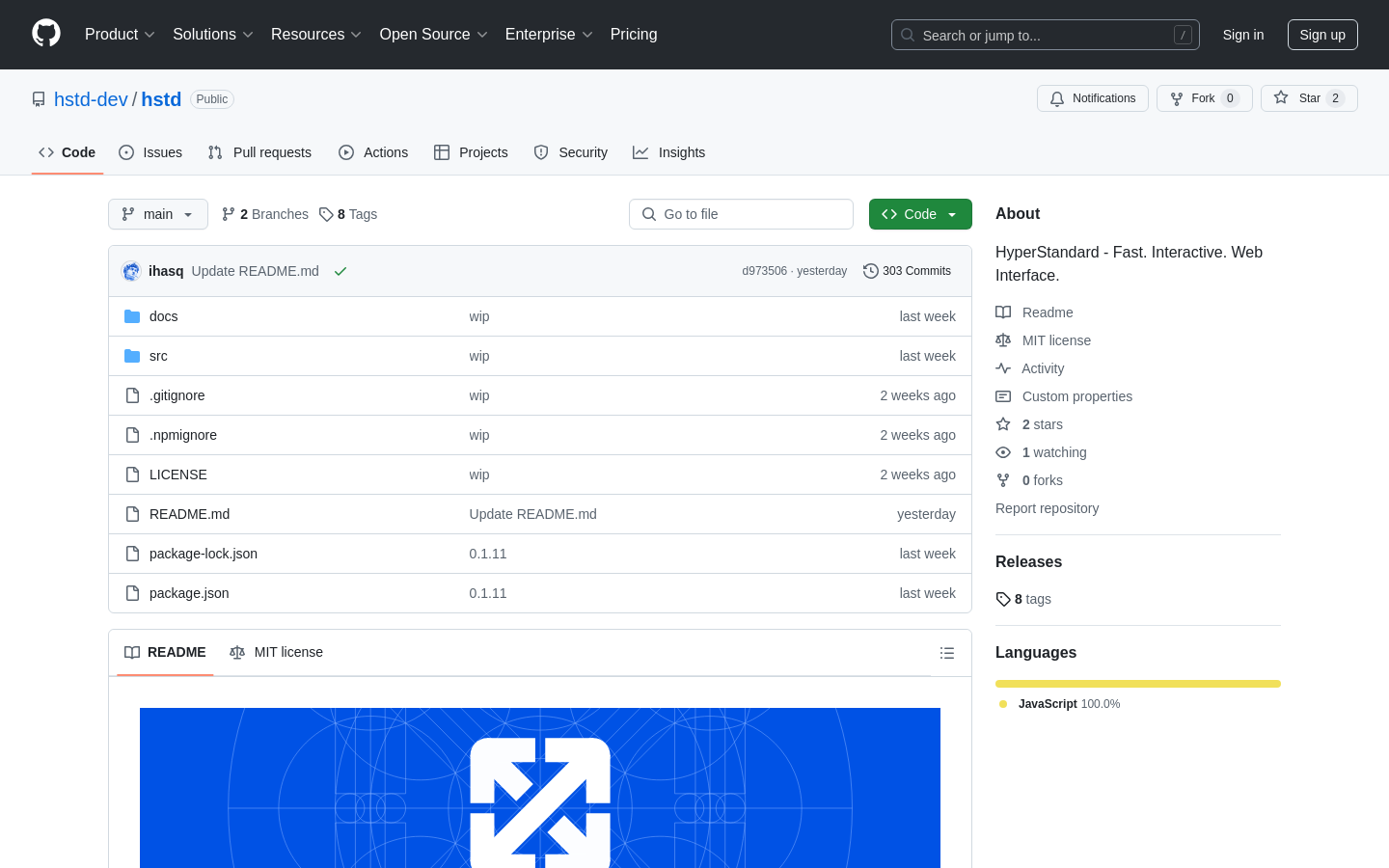Click the book icon next to Readme in About

[1003, 312]
